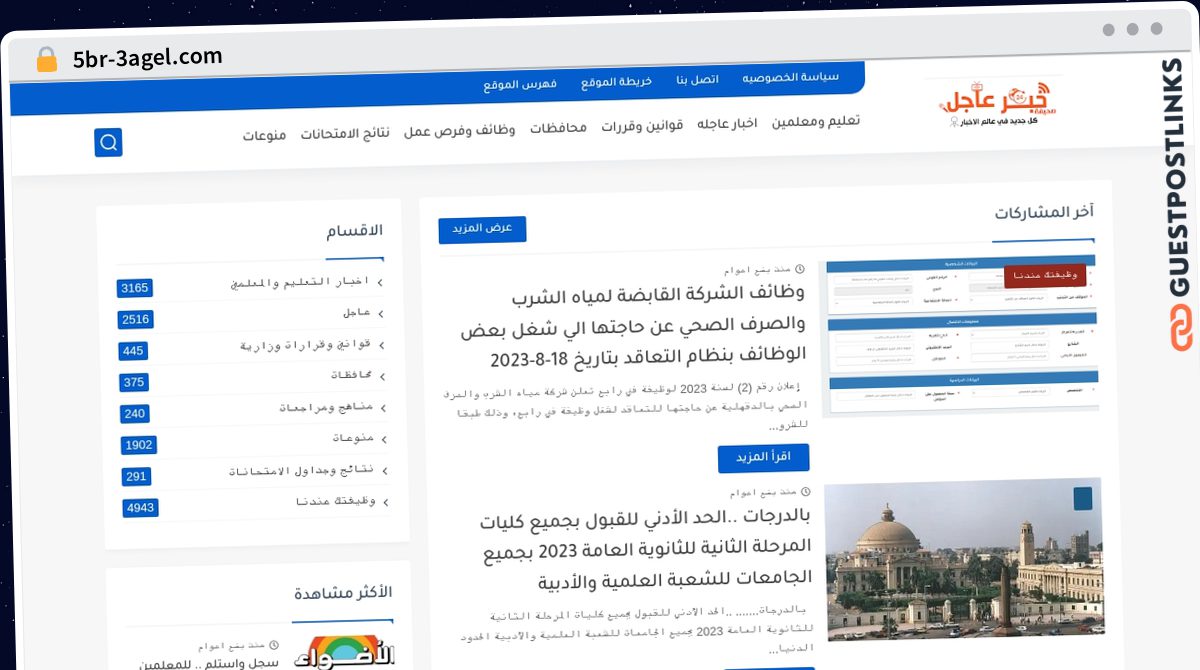Open the Cairo University article thumbnail
Viewport: 1200px width, 670px height.
[965, 556]
